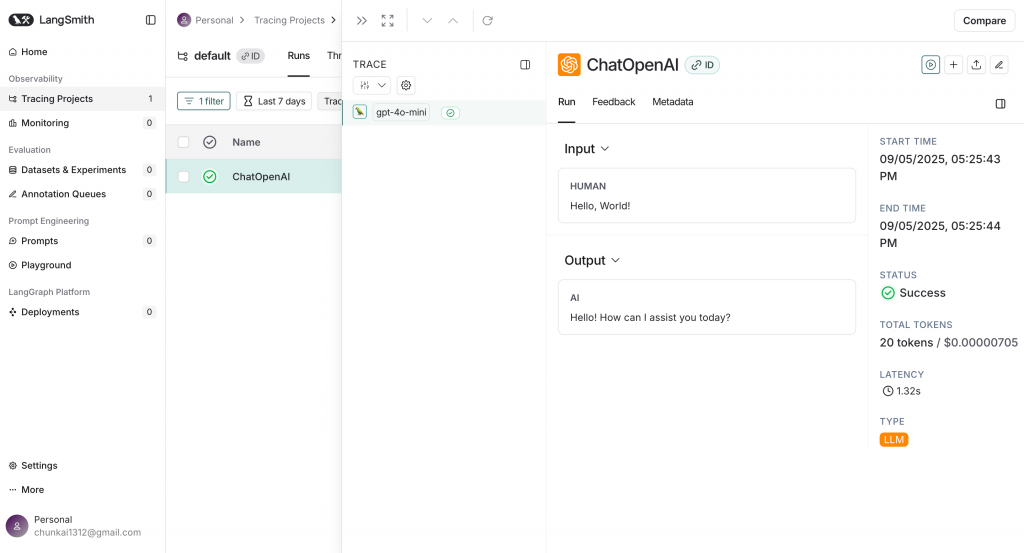
Task: Tick the ChatOpenAI row checkbox
Action: tap(184, 177)
